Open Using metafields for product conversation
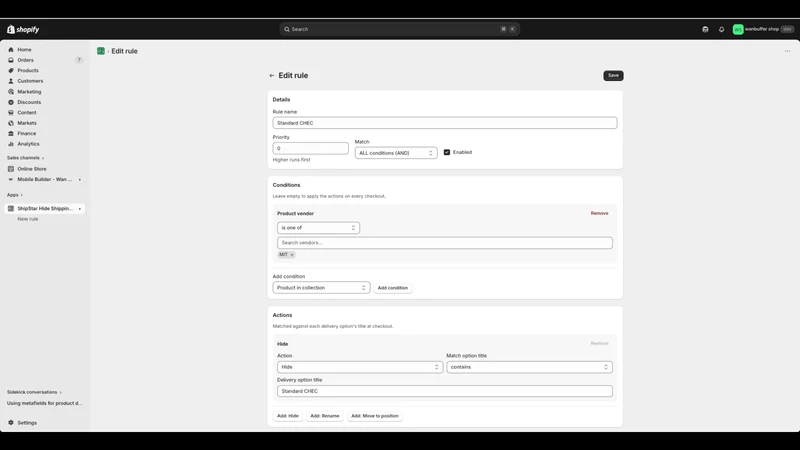This screenshot has width=800, height=450. 44,403
